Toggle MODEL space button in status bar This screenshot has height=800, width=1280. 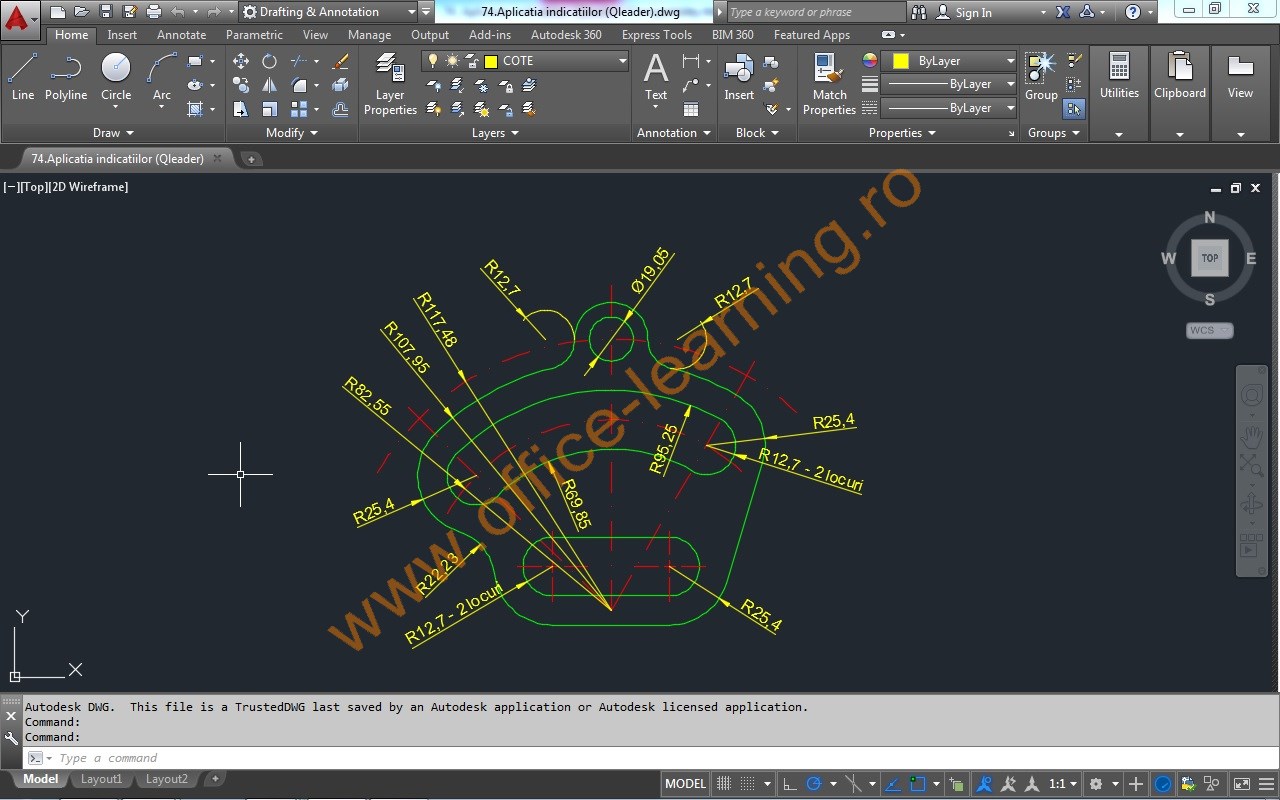[x=685, y=784]
